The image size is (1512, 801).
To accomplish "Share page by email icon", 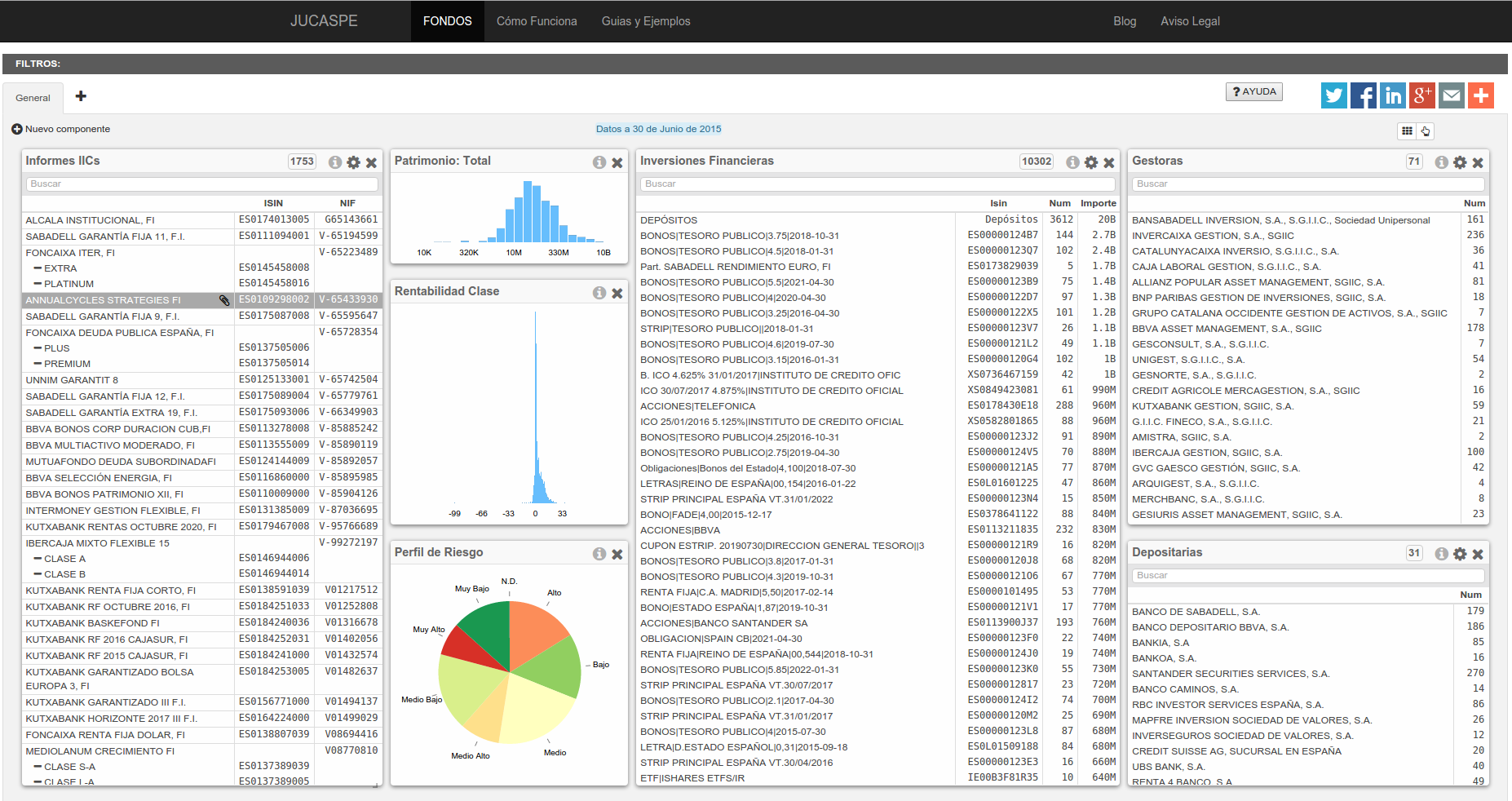I will pos(1451,95).
